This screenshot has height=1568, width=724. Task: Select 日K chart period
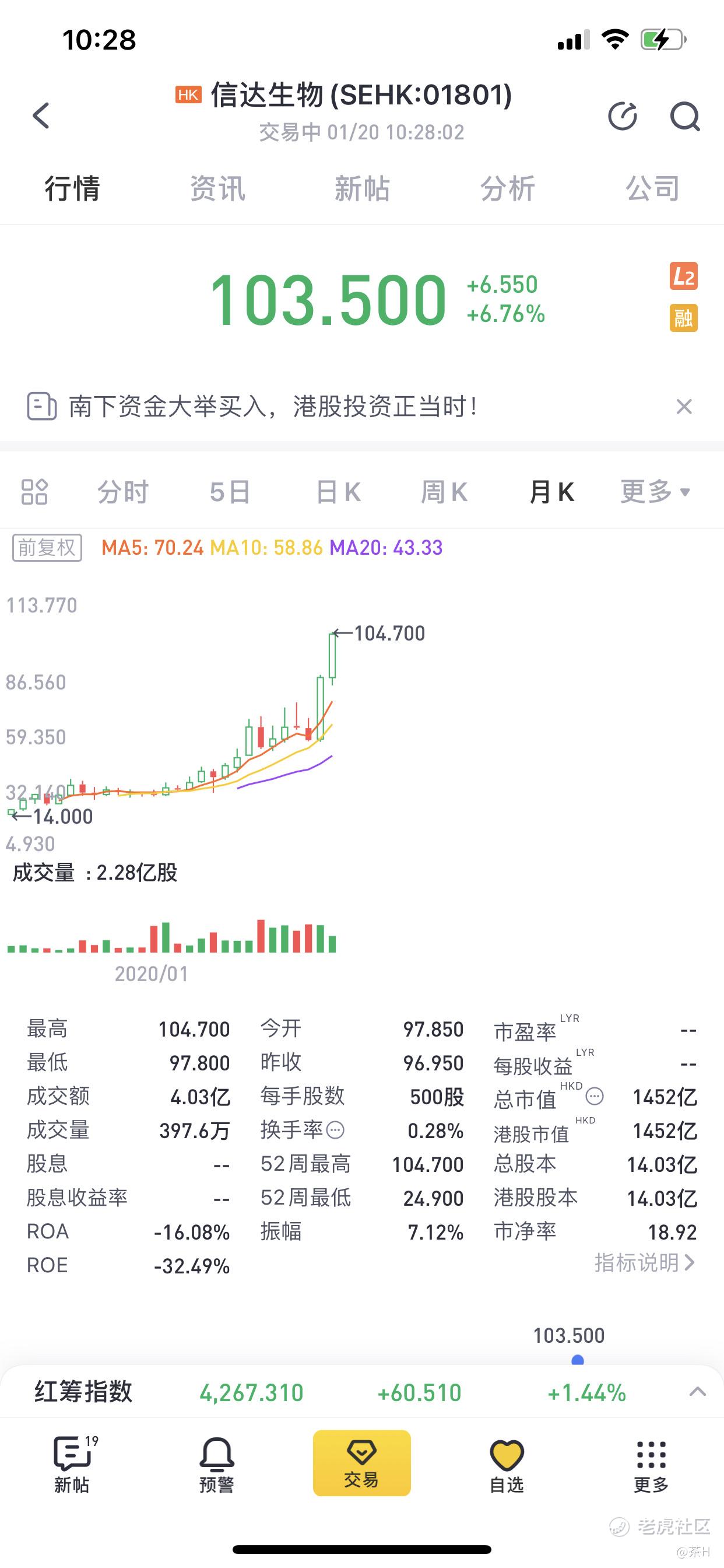click(x=338, y=492)
